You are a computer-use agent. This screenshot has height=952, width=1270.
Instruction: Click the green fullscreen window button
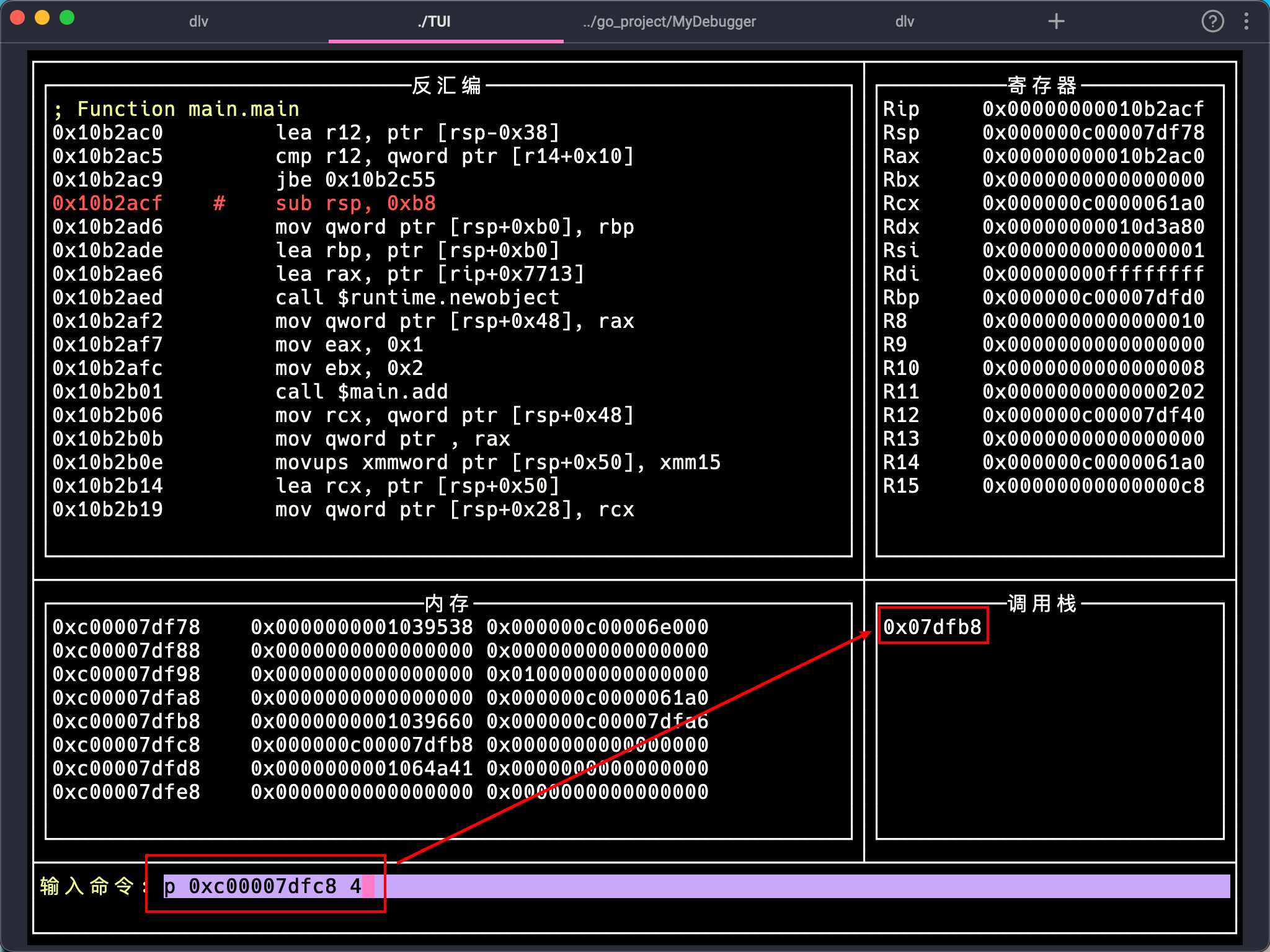pos(67,18)
